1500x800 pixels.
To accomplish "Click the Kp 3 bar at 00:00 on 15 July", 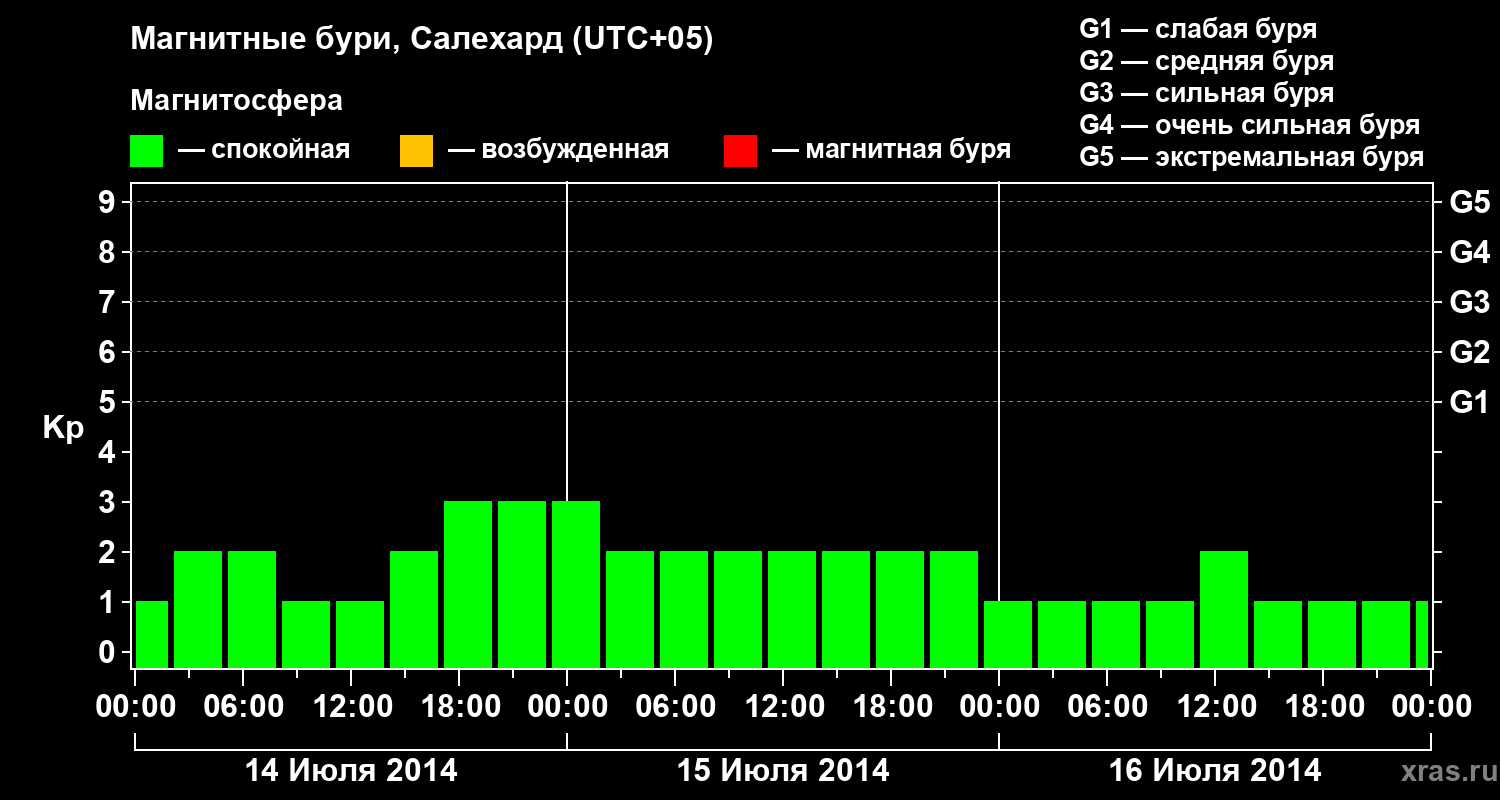I will [576, 584].
